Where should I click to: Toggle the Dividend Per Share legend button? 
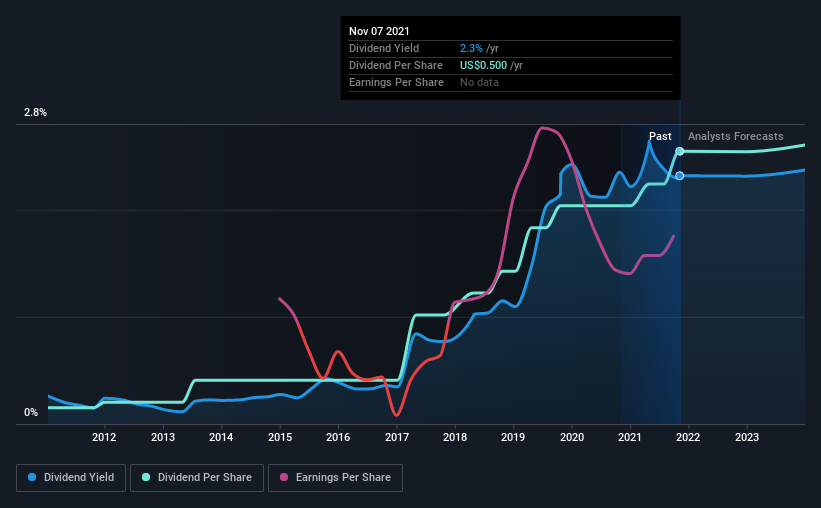point(197,478)
